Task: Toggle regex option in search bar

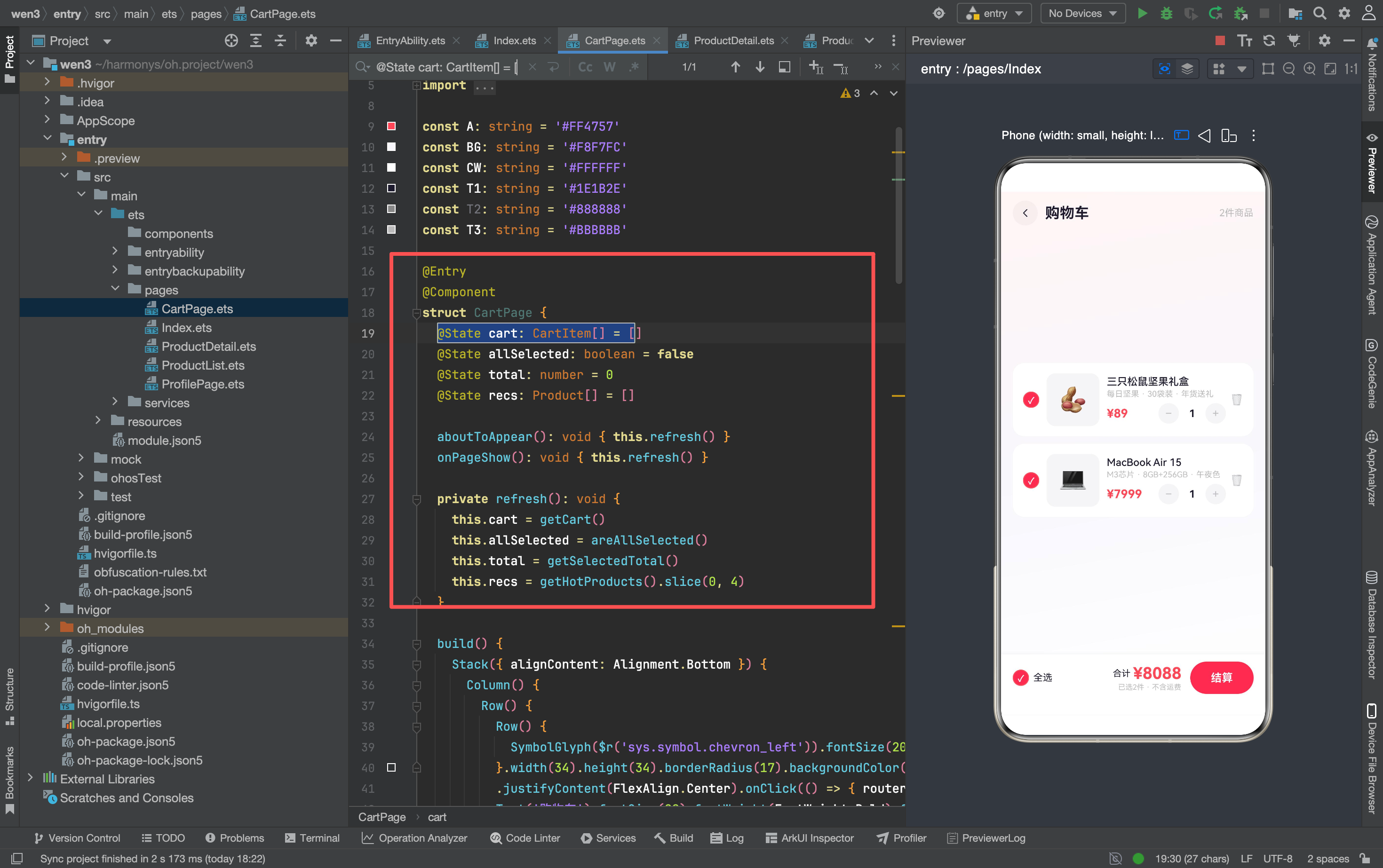Action: click(x=634, y=67)
